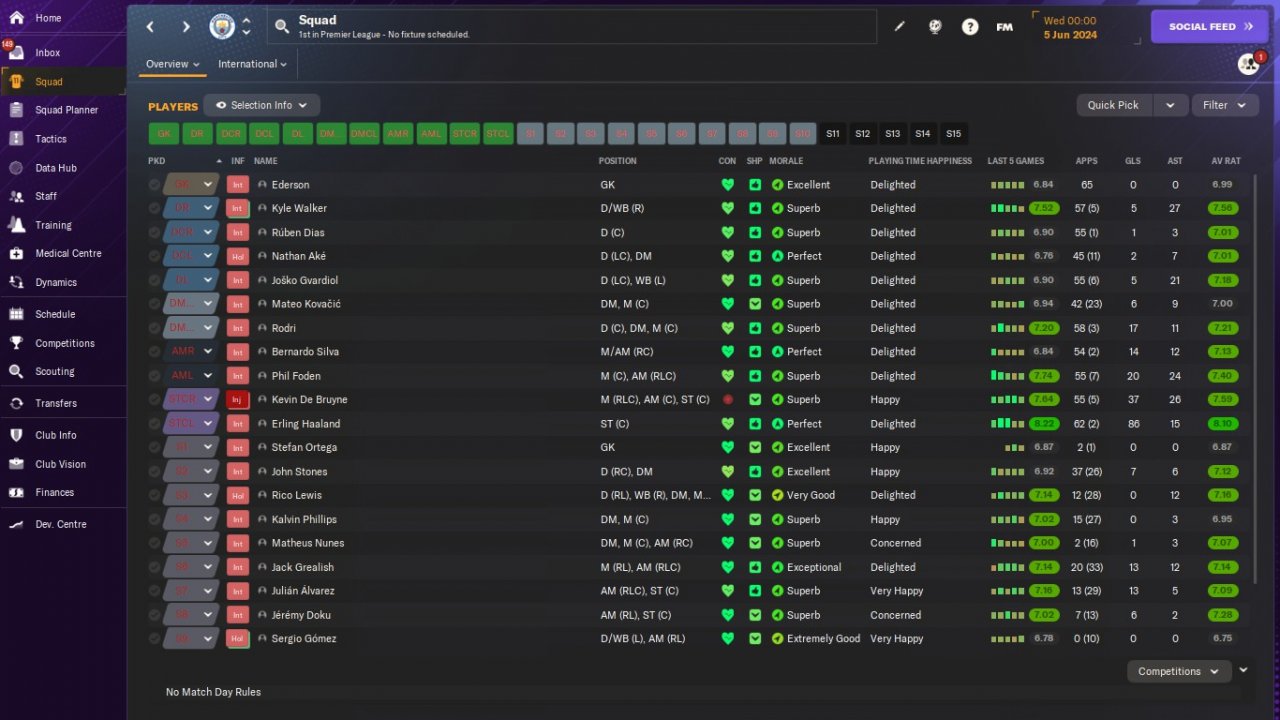Screen dimensions: 1280x720
Task: Toggle the selection circle for John Stones
Action: [x=154, y=471]
